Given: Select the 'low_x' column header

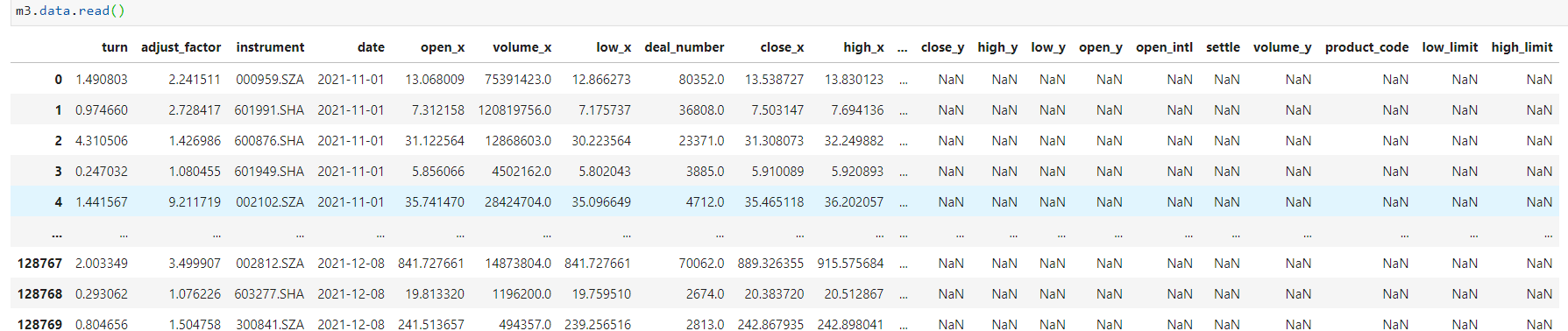Looking at the screenshot, I should (614, 47).
